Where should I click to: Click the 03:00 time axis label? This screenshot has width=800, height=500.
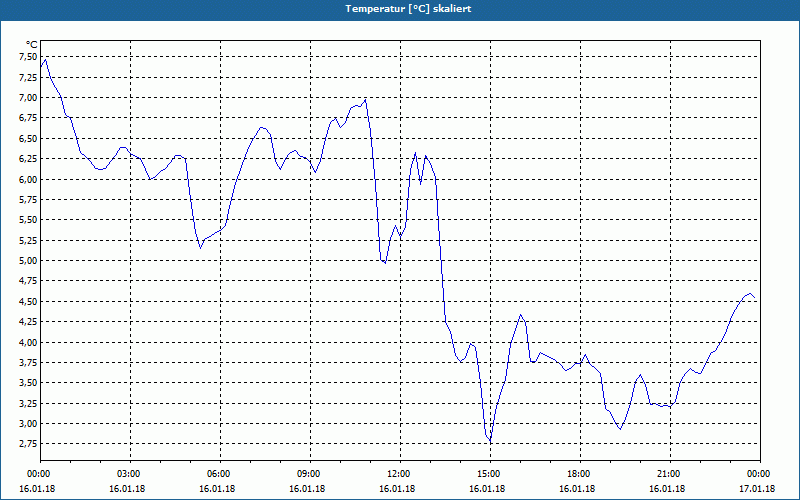pos(131,474)
